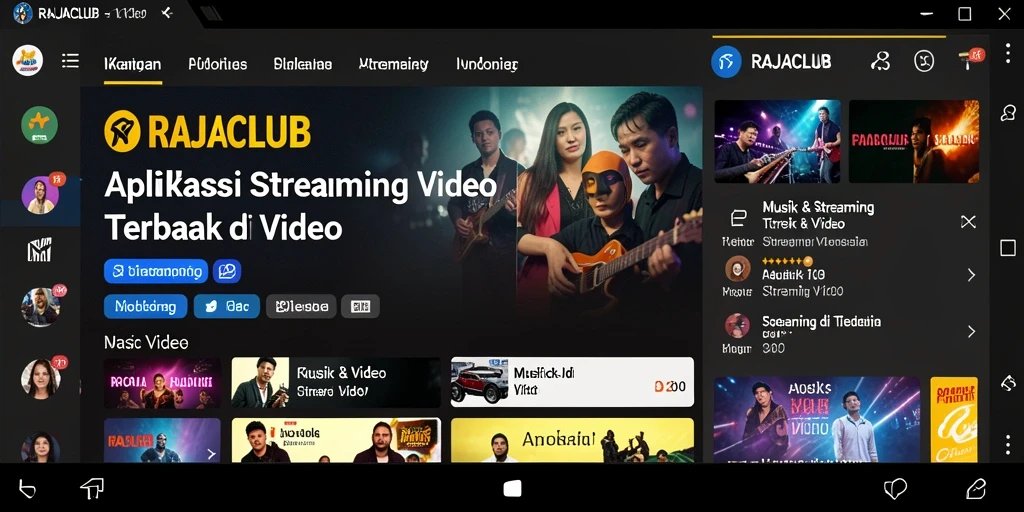Click the round avatar icon in Sceaning row
Viewport: 1024px width, 512px height.
[x=737, y=325]
